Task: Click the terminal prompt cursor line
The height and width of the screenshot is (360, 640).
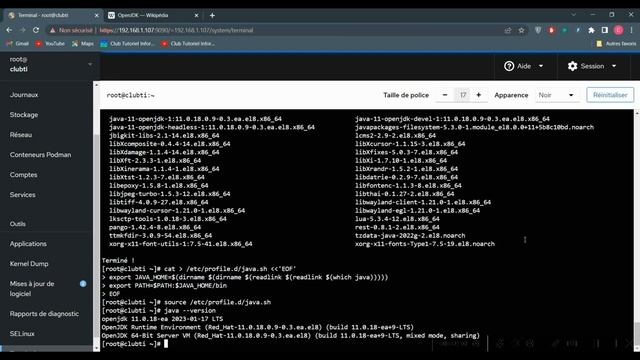Action: click(135, 344)
